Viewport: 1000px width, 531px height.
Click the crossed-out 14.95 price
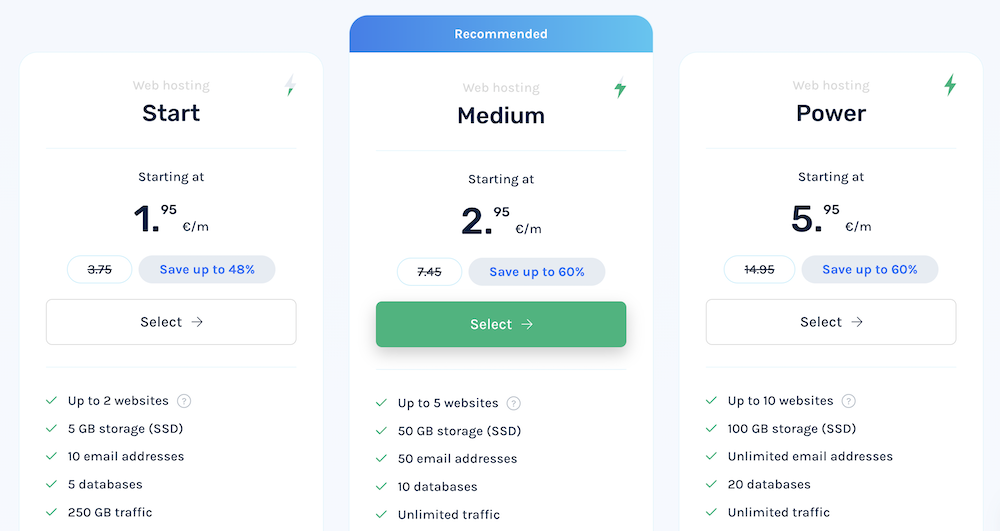point(759,269)
